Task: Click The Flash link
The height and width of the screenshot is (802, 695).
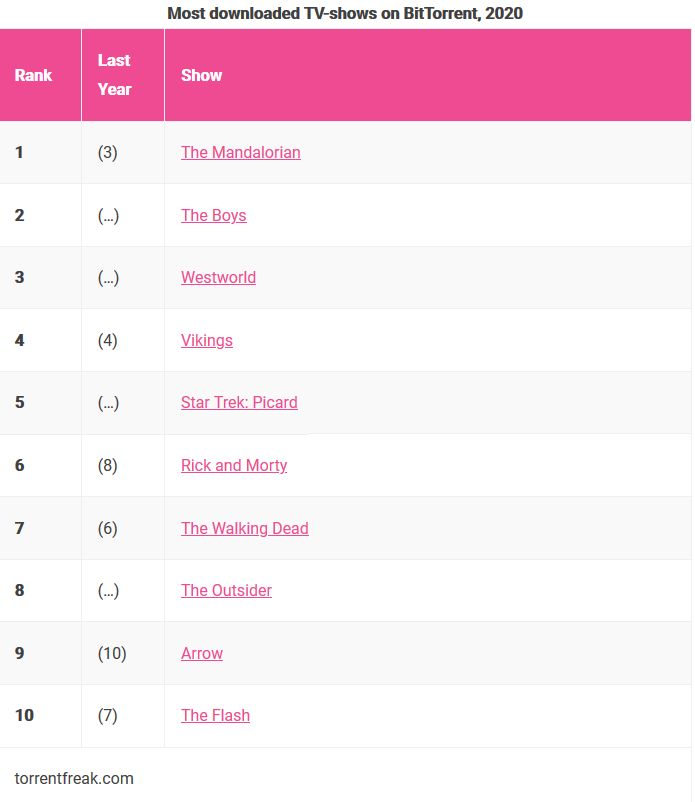Action: tap(215, 716)
